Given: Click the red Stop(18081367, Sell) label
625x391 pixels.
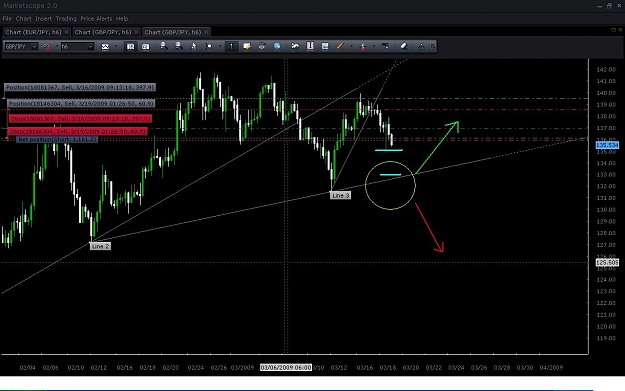Looking at the screenshot, I should [80, 118].
